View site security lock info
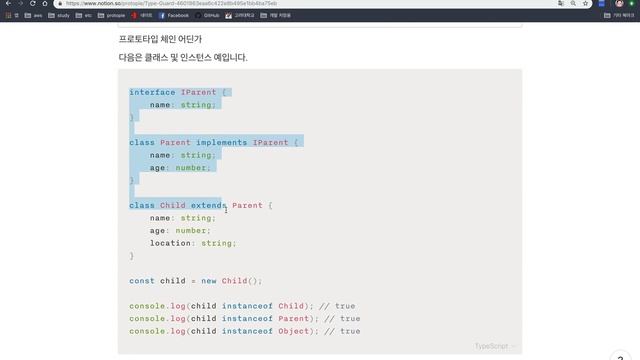This screenshot has width=640, height=360. pyautogui.click(x=60, y=3)
